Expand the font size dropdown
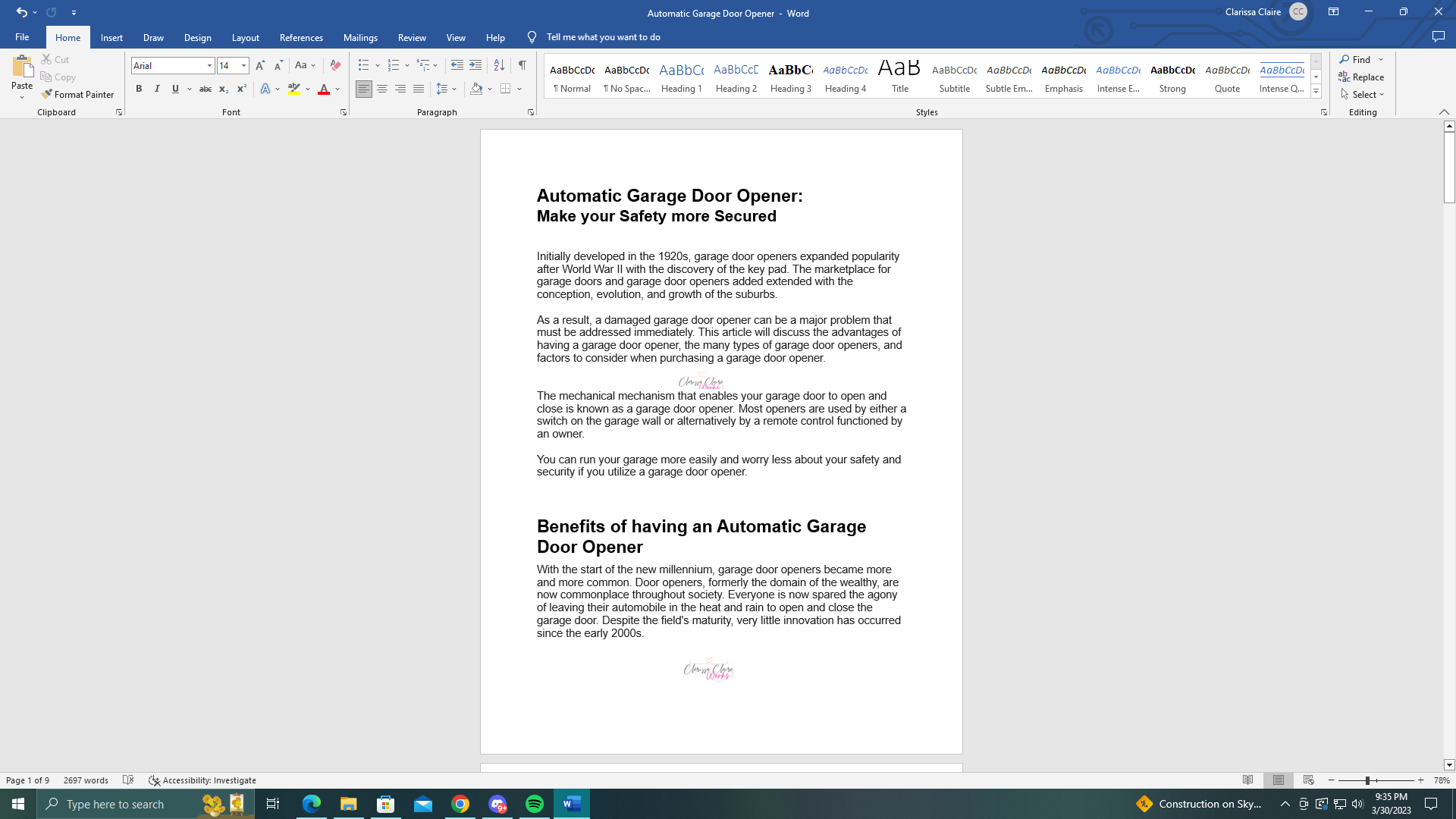The image size is (1456, 819). coord(243,66)
